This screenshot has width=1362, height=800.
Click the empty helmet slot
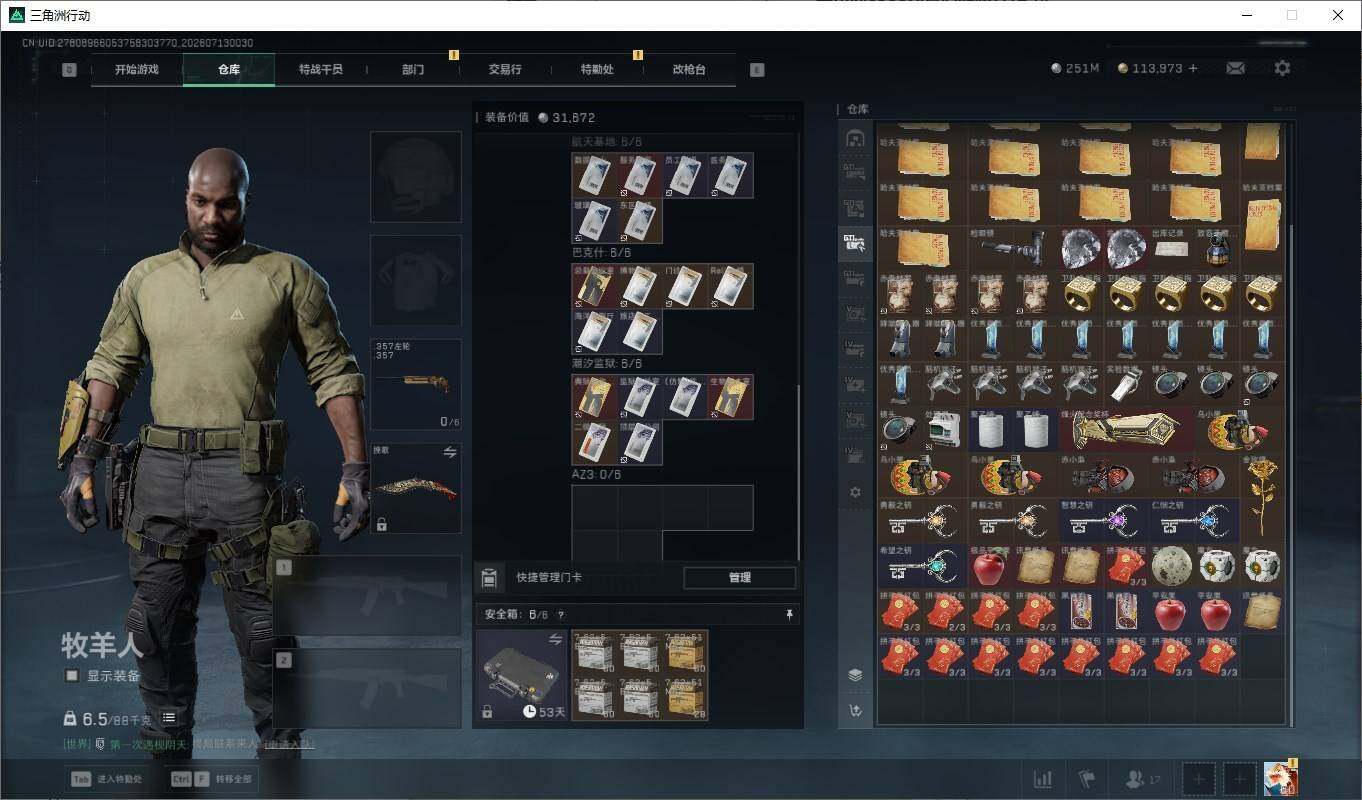click(x=416, y=176)
